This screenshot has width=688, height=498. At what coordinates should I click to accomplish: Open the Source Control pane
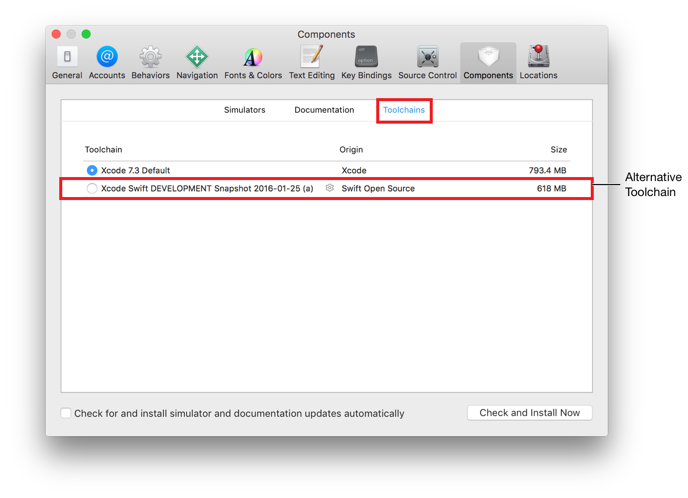click(x=427, y=63)
